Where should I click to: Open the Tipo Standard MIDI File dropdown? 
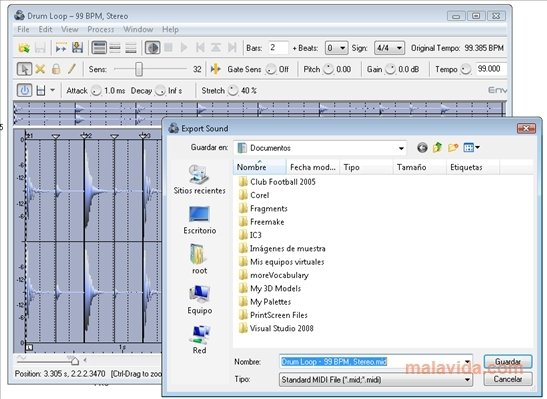376,379
